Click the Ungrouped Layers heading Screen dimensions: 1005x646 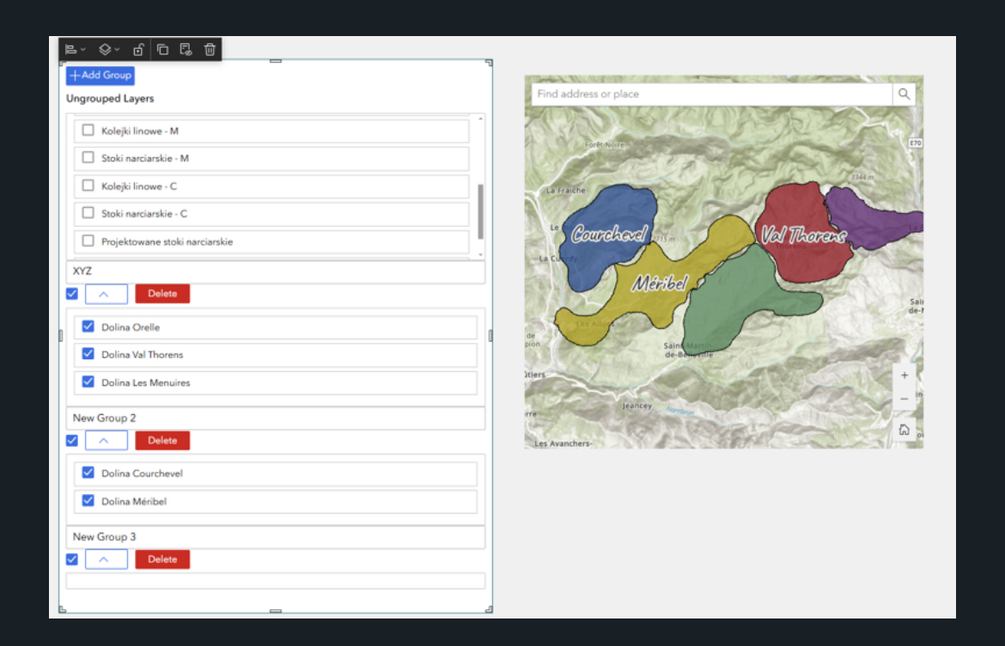(110, 99)
